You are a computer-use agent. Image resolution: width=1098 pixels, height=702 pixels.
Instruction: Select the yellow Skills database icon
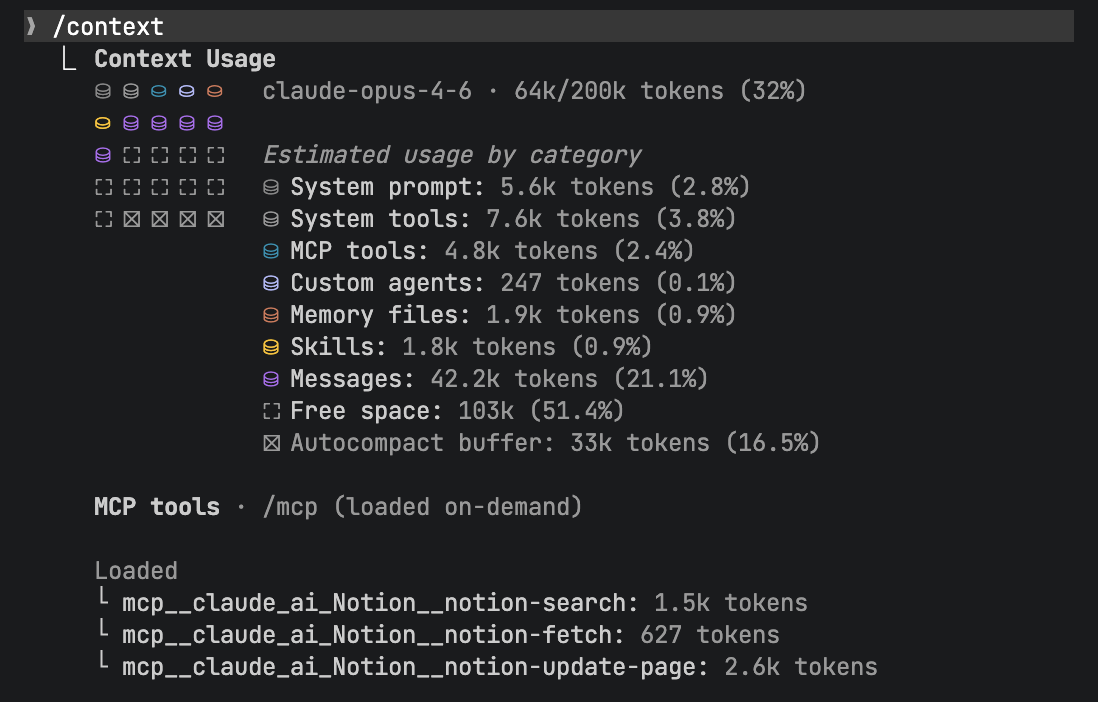[x=270, y=347]
